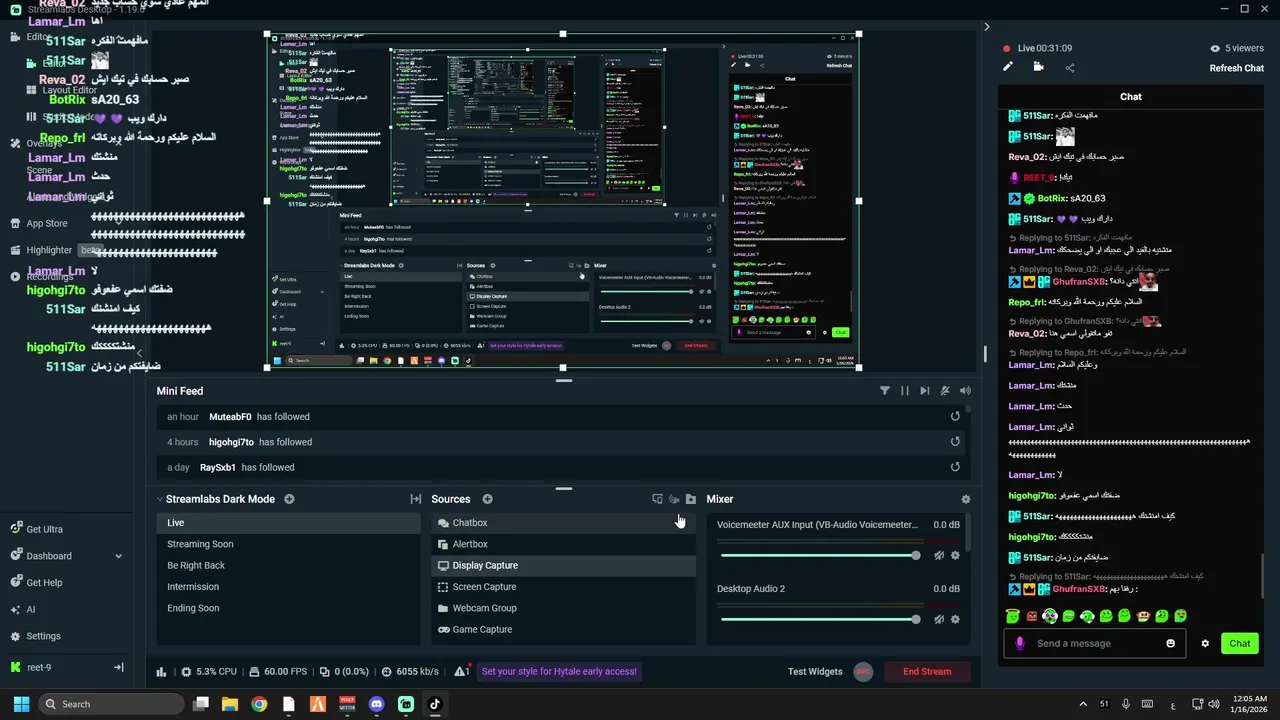Select the Be Right Back scene

click(289, 565)
